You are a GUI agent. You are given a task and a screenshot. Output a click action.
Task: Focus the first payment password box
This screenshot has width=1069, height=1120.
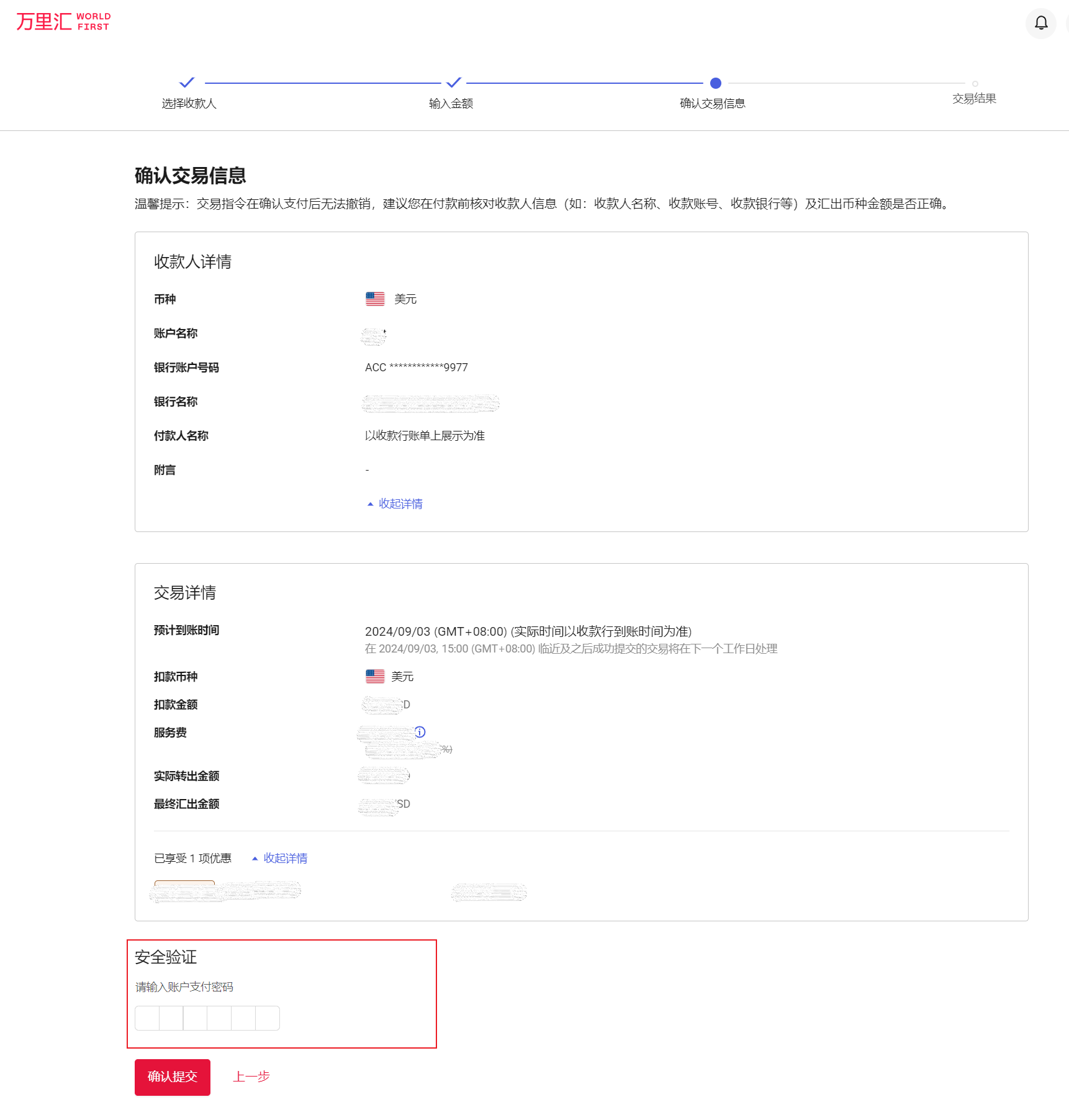coord(147,1018)
